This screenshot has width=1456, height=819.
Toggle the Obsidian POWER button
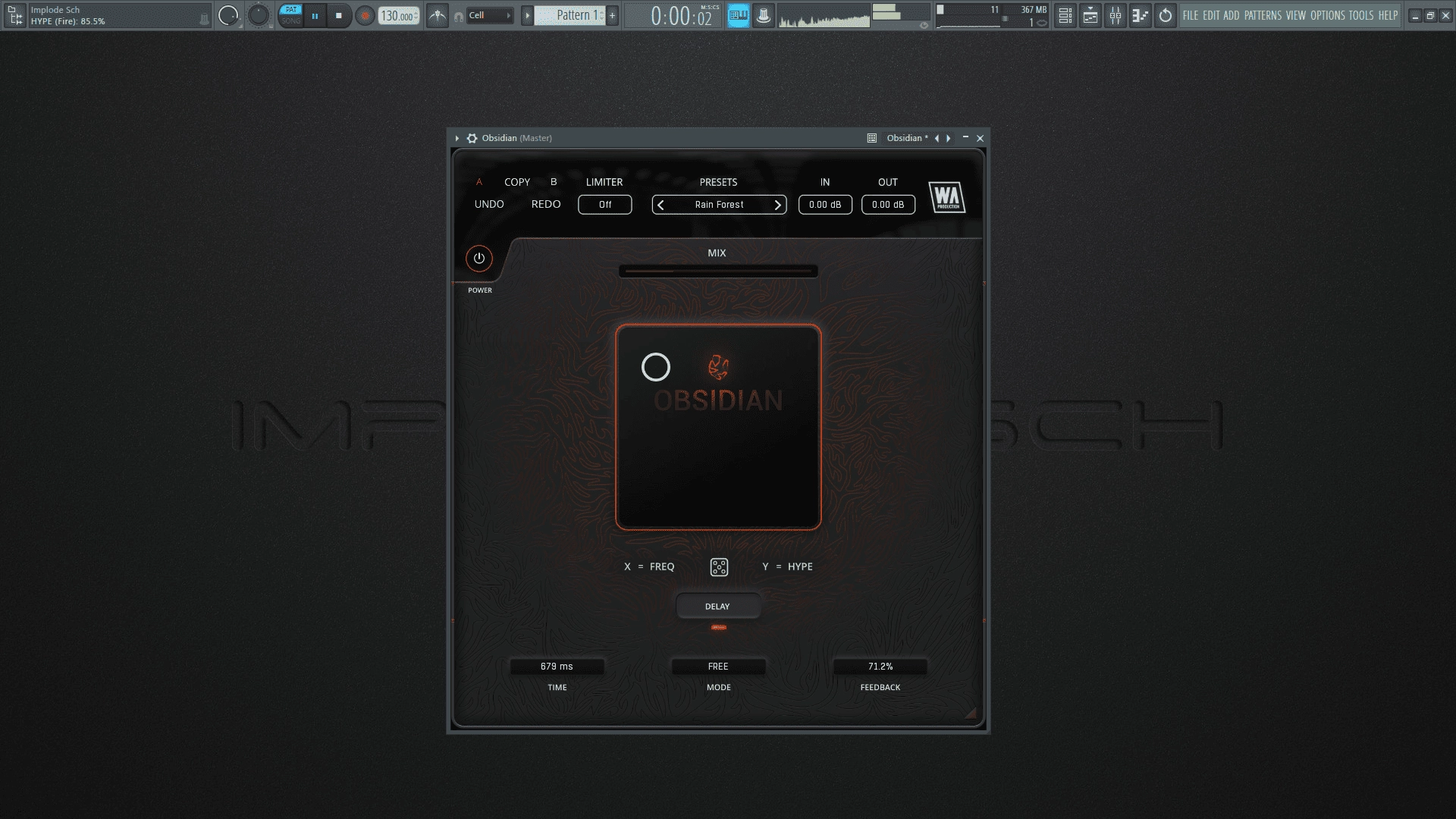pos(479,259)
